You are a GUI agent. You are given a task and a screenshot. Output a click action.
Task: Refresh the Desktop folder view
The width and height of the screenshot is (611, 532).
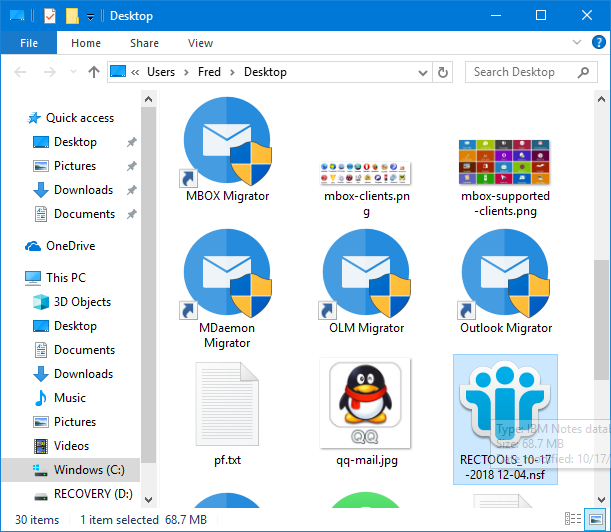(x=443, y=72)
